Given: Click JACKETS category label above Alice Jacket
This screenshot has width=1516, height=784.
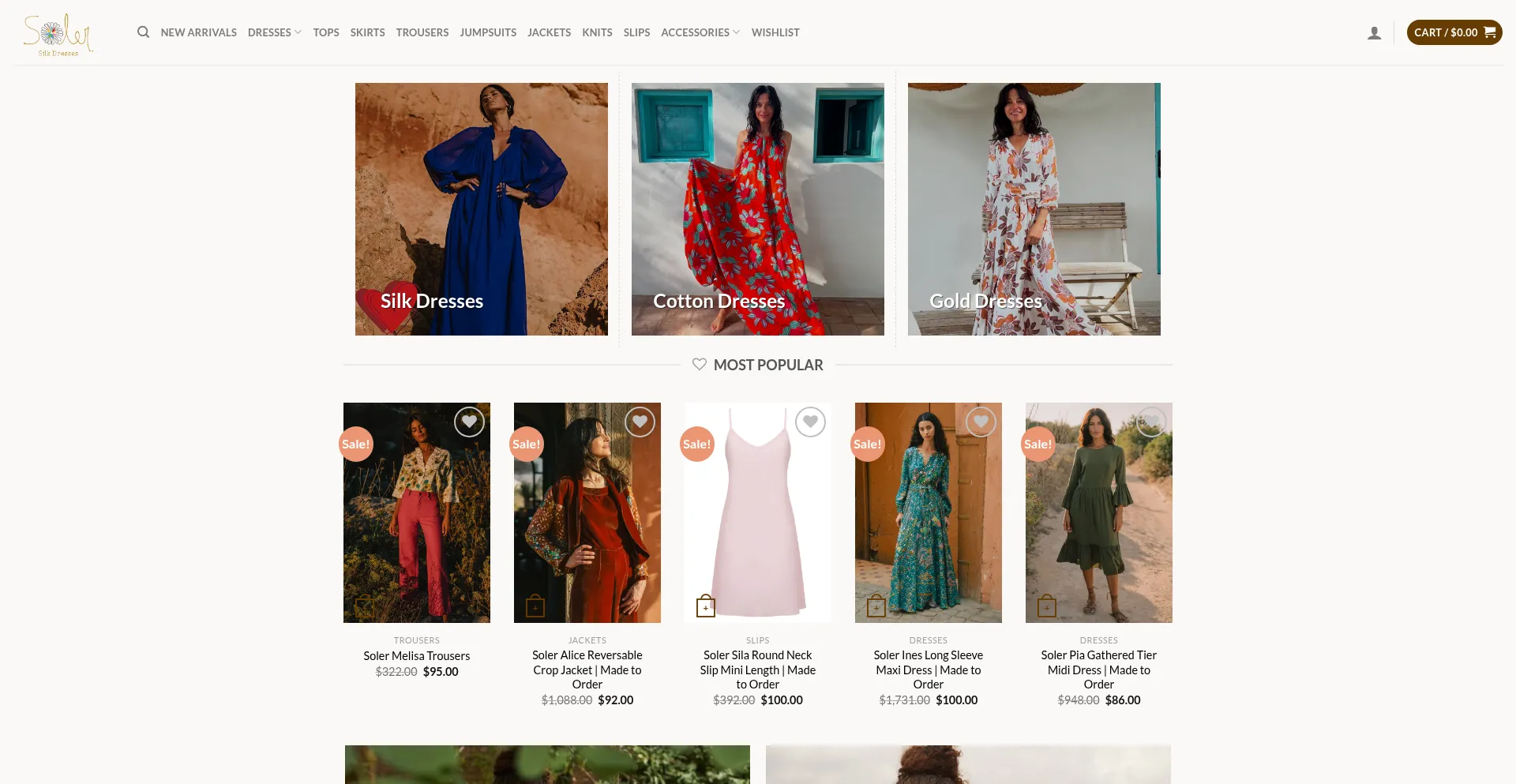Looking at the screenshot, I should pyautogui.click(x=587, y=640).
